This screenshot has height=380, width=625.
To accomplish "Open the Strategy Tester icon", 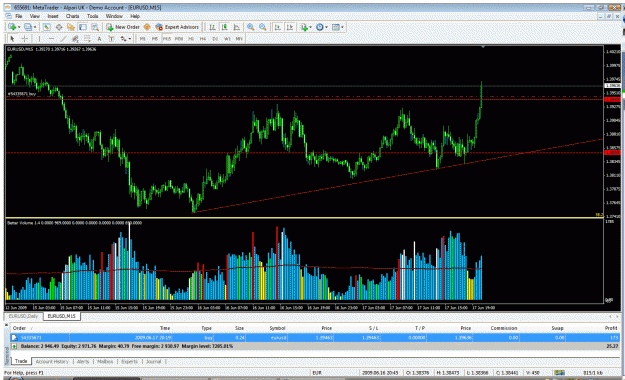I will coord(95,27).
